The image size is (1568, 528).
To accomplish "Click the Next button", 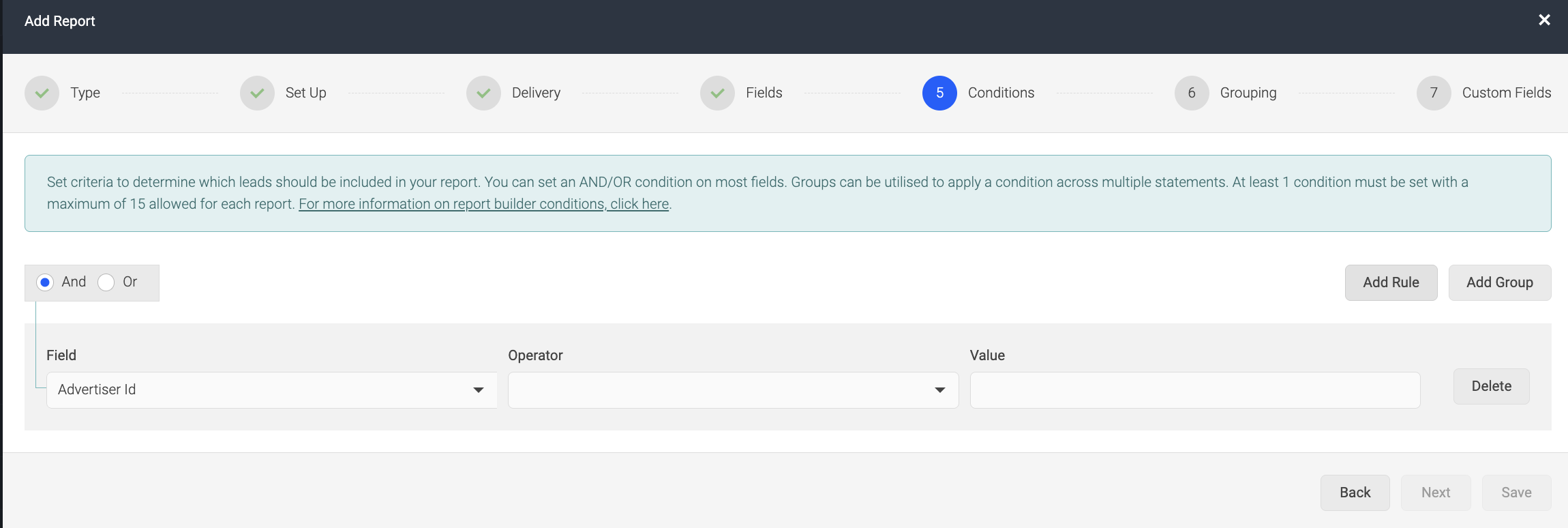I will [1436, 493].
